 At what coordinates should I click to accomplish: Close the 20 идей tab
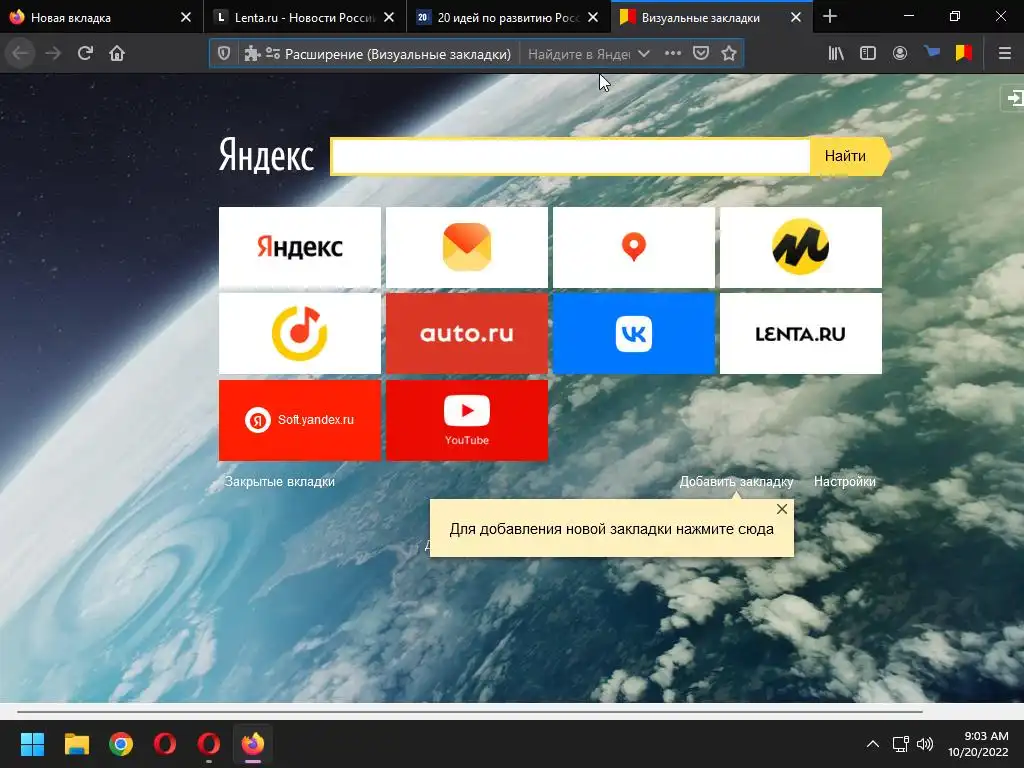click(x=593, y=18)
